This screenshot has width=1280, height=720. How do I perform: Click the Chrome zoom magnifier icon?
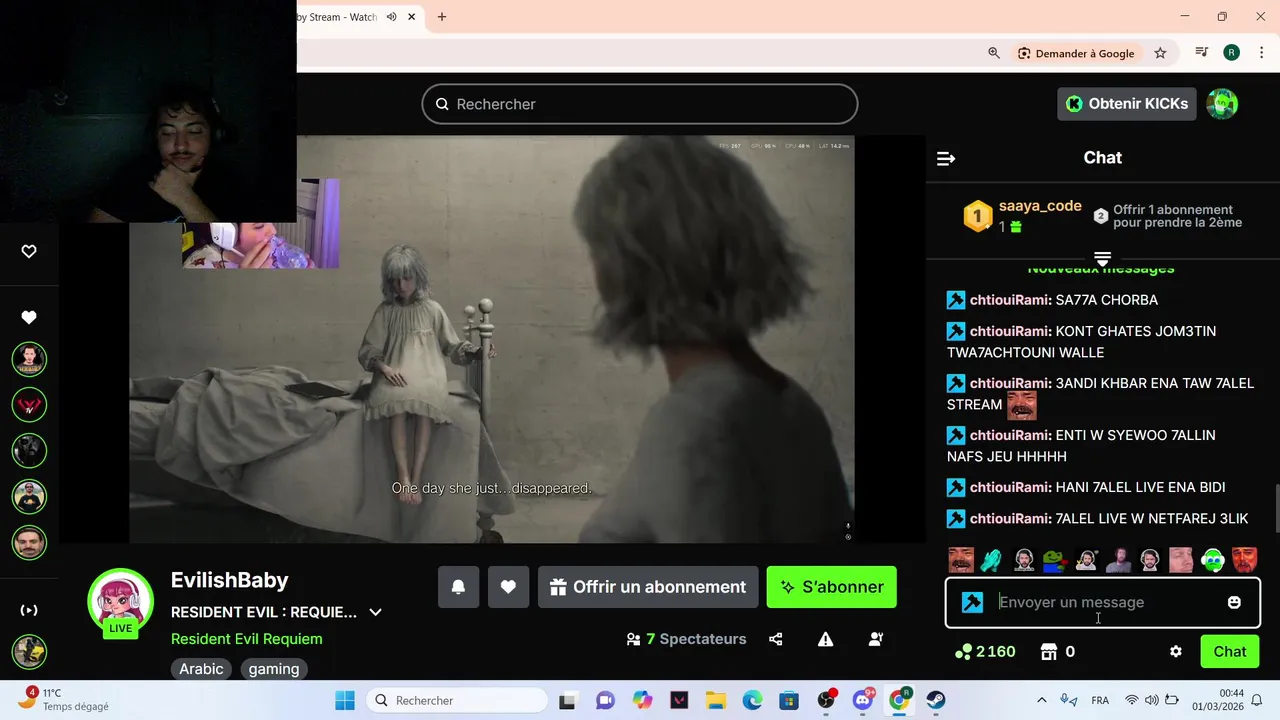994,53
